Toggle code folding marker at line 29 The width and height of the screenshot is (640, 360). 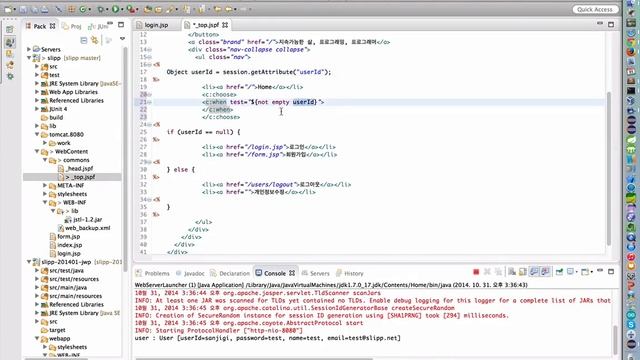coord(149,162)
